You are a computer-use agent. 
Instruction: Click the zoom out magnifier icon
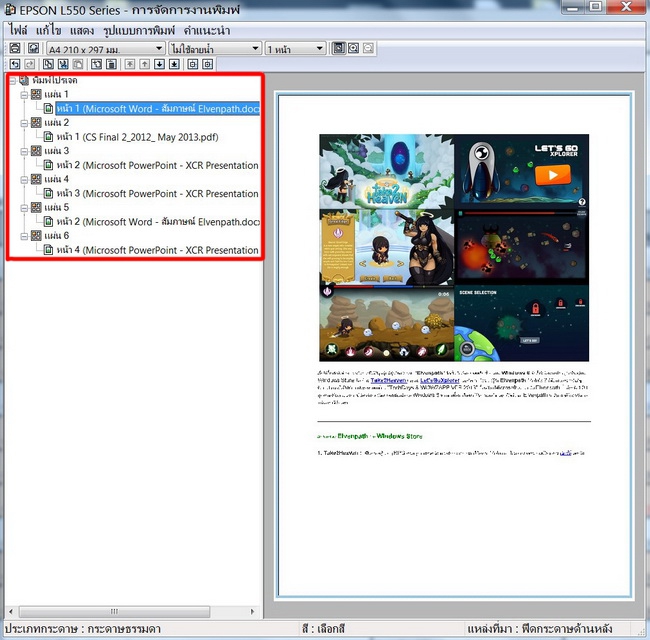coord(368,48)
